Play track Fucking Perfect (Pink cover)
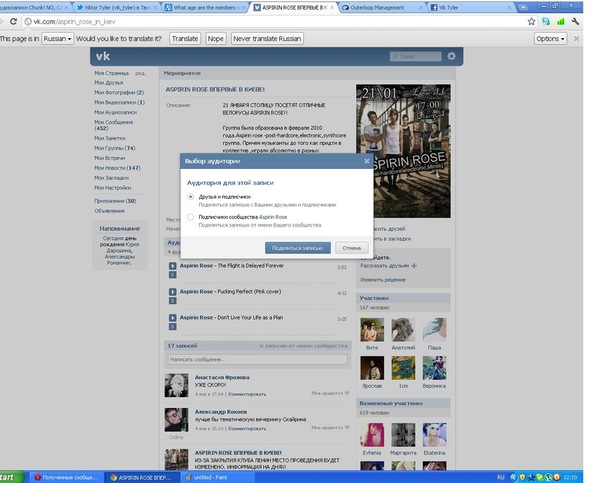604x483 pixels. click(x=173, y=292)
